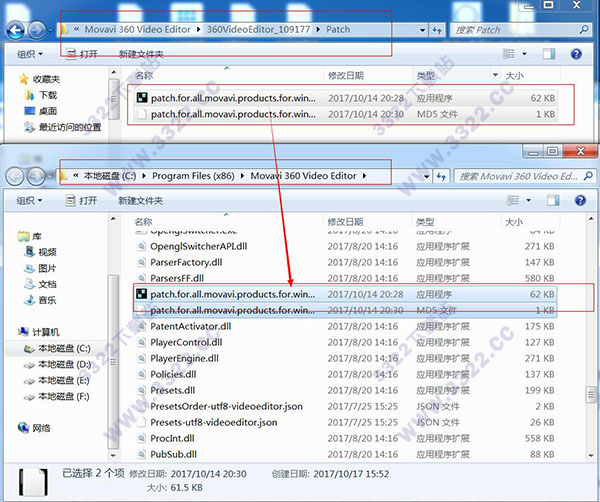Toggle the preview pane icon in the Patch window
This screenshot has height=502, width=600.
(549, 54)
